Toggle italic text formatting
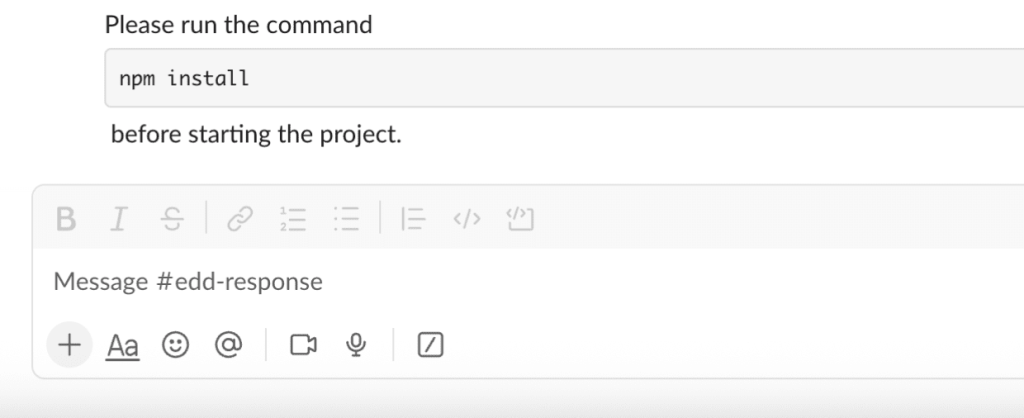1024x418 pixels. click(119, 219)
